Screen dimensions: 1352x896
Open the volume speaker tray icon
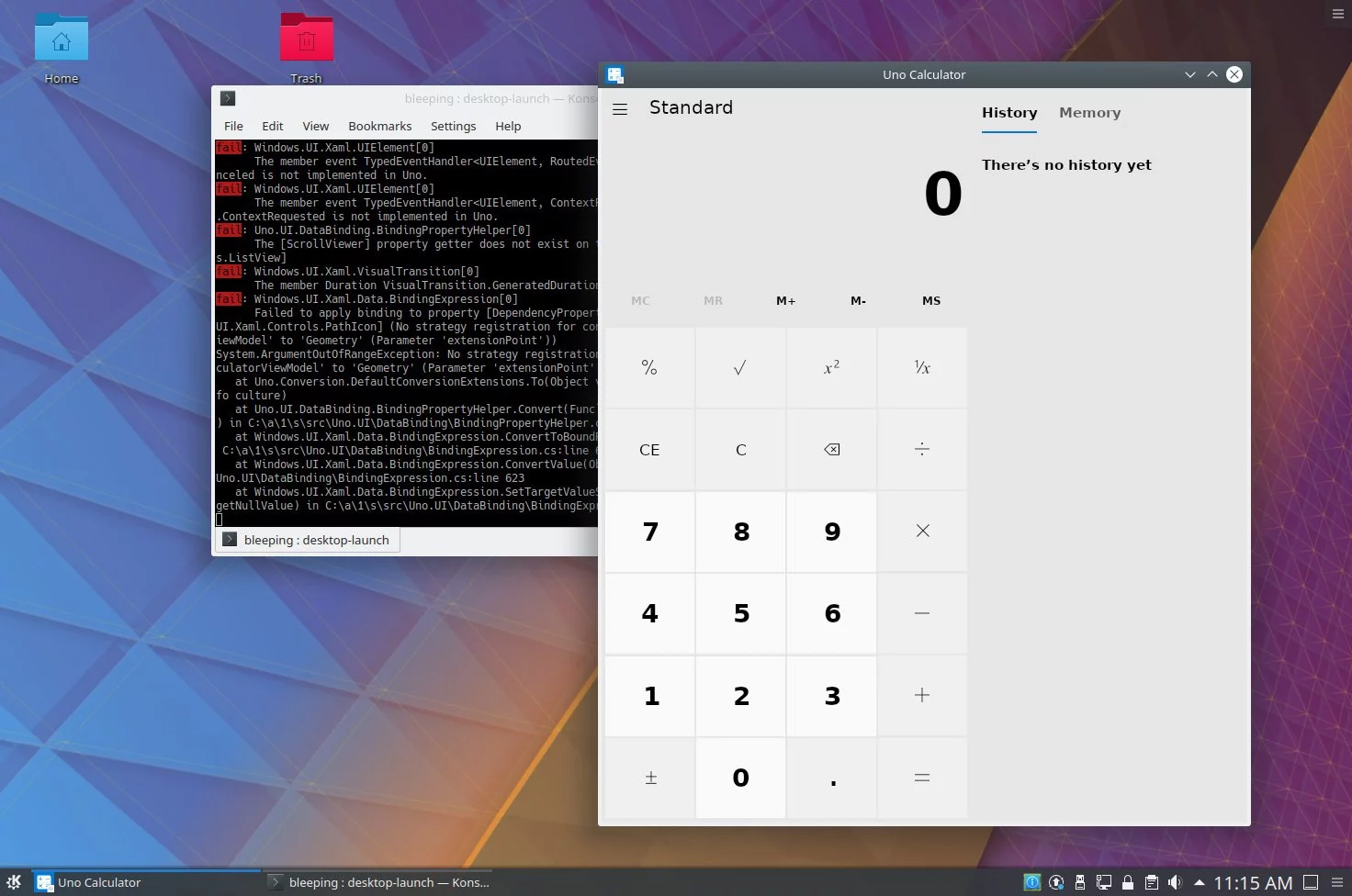[x=1175, y=882]
